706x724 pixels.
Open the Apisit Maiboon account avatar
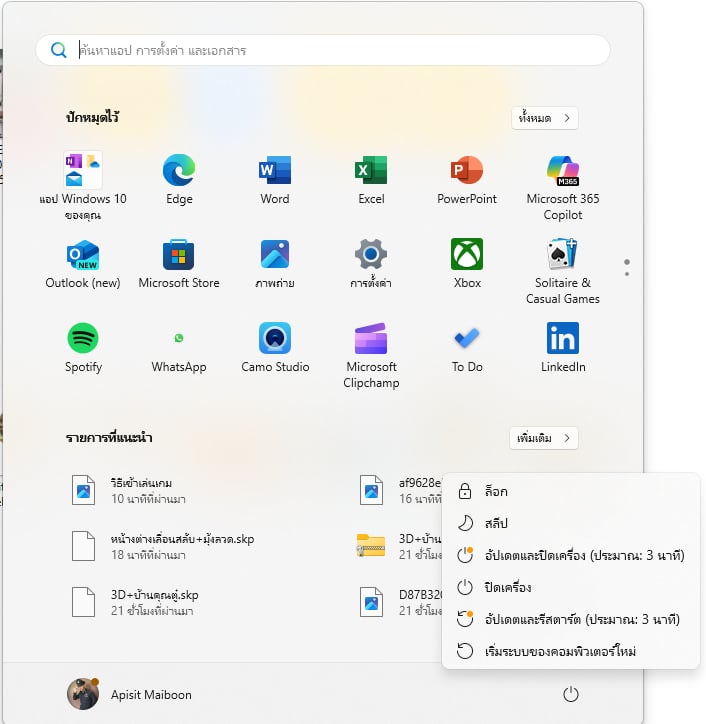coord(83,694)
